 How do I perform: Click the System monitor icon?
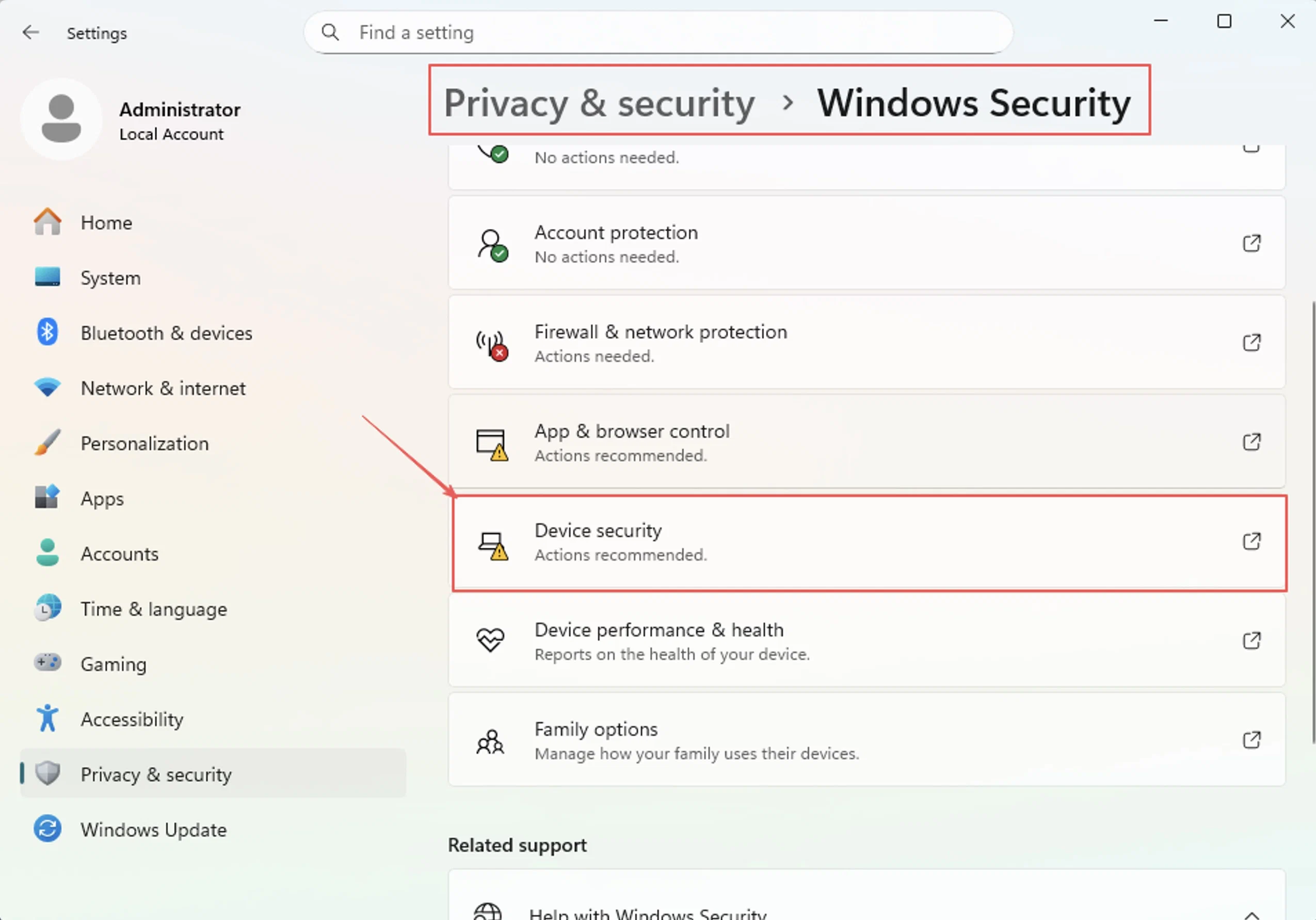tap(47, 277)
